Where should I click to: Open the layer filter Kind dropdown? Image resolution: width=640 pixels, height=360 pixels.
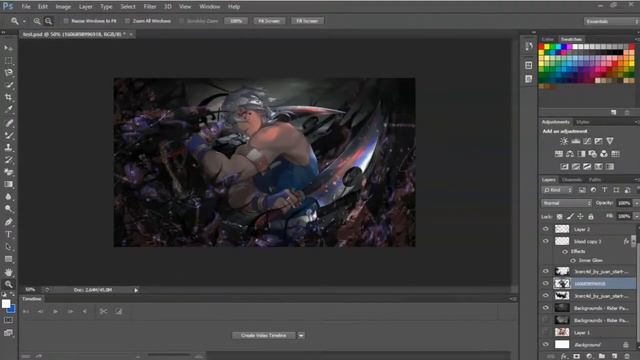click(x=558, y=190)
